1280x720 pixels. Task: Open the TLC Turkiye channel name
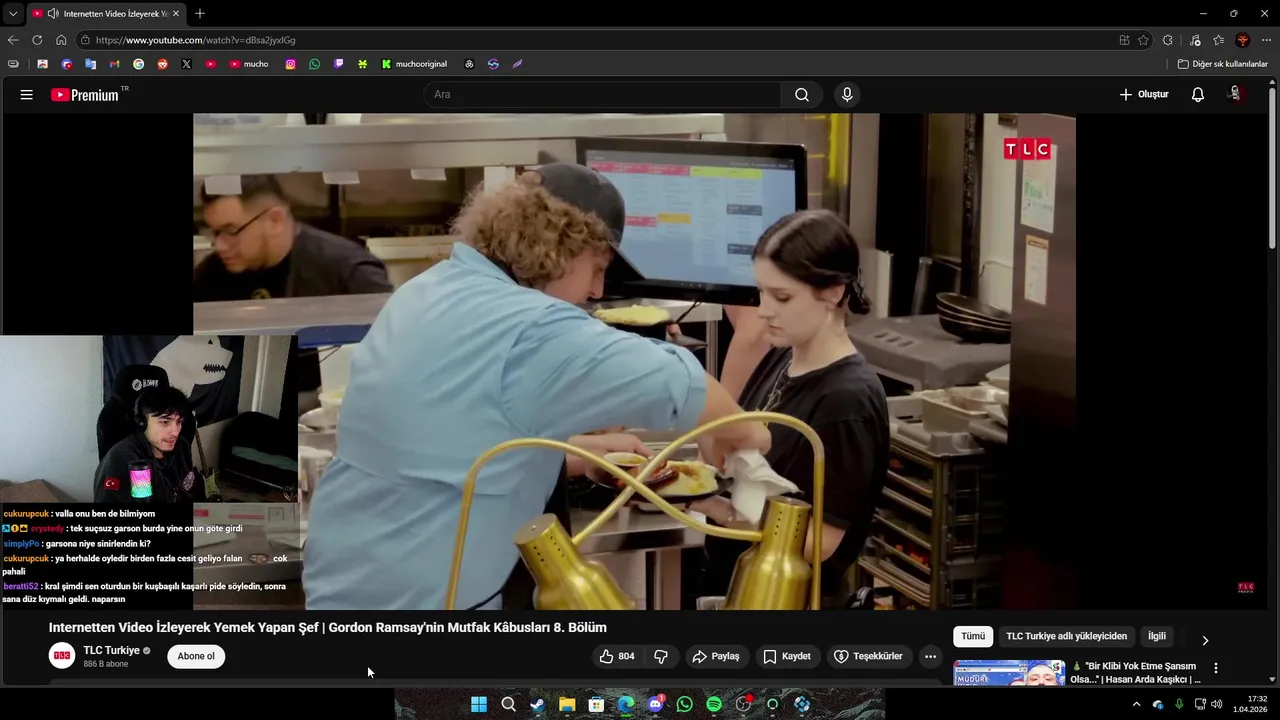(111, 650)
